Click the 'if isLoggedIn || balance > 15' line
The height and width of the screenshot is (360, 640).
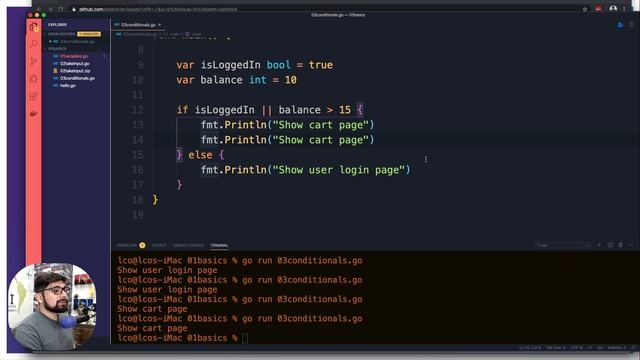pos(269,110)
